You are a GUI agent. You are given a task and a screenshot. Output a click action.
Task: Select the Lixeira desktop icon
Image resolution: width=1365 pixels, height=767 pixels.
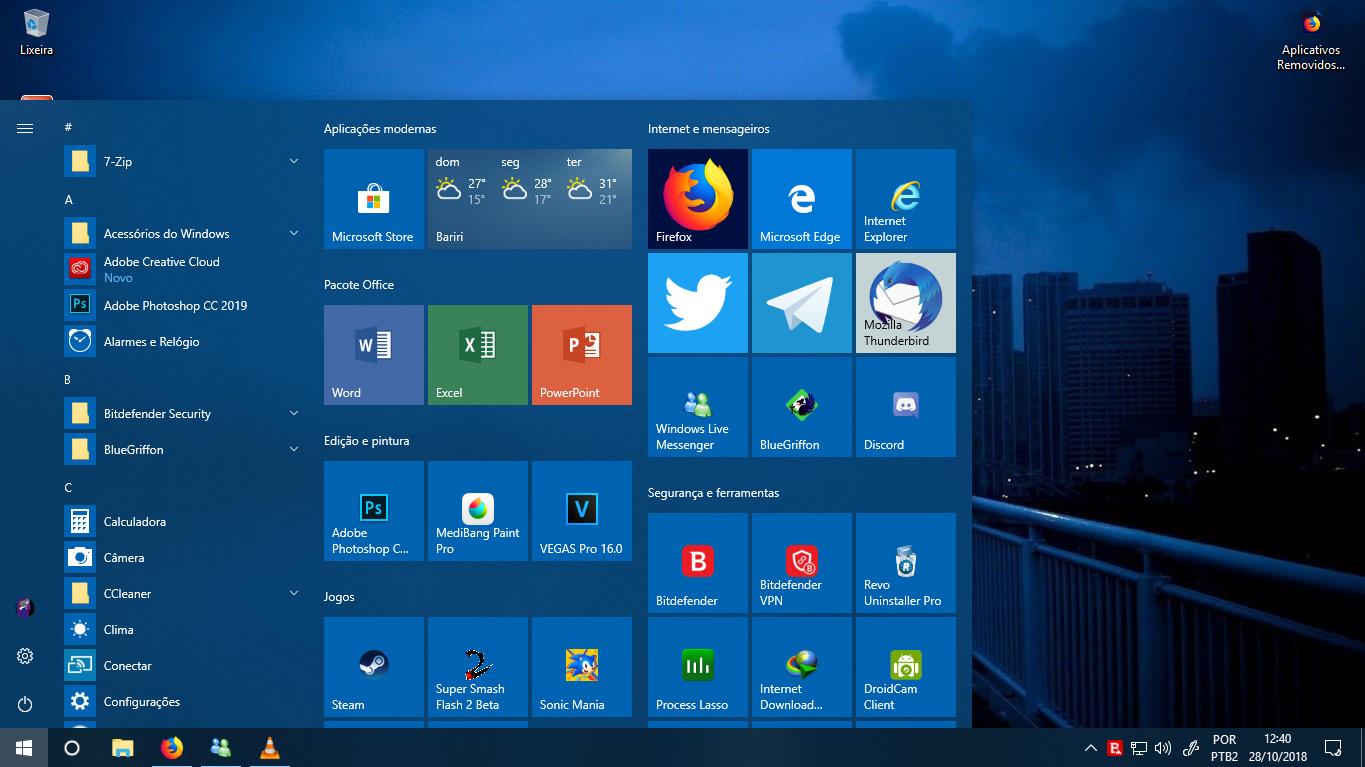click(37, 32)
